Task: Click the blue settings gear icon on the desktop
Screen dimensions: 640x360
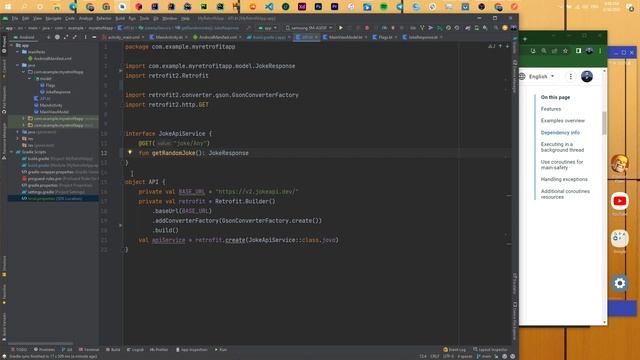Action: tap(620, 283)
